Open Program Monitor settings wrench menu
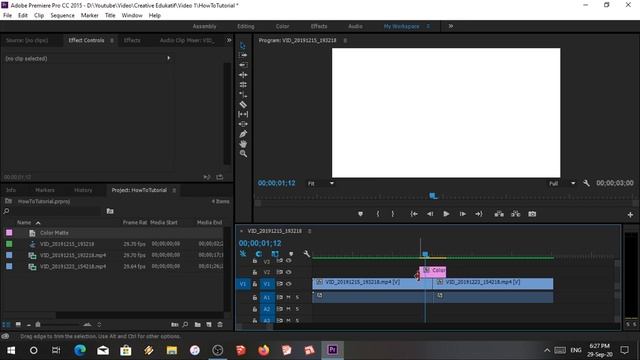This screenshot has height=360, width=640. [587, 183]
